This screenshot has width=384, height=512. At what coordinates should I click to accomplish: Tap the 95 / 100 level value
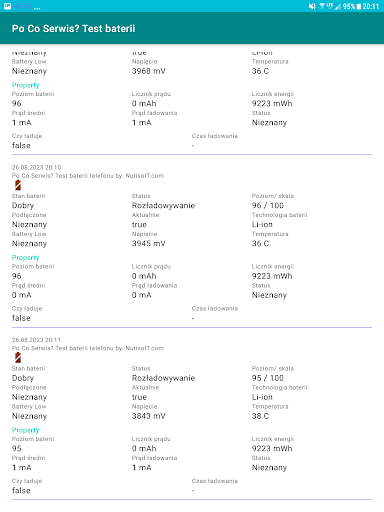pyautogui.click(x=268, y=378)
